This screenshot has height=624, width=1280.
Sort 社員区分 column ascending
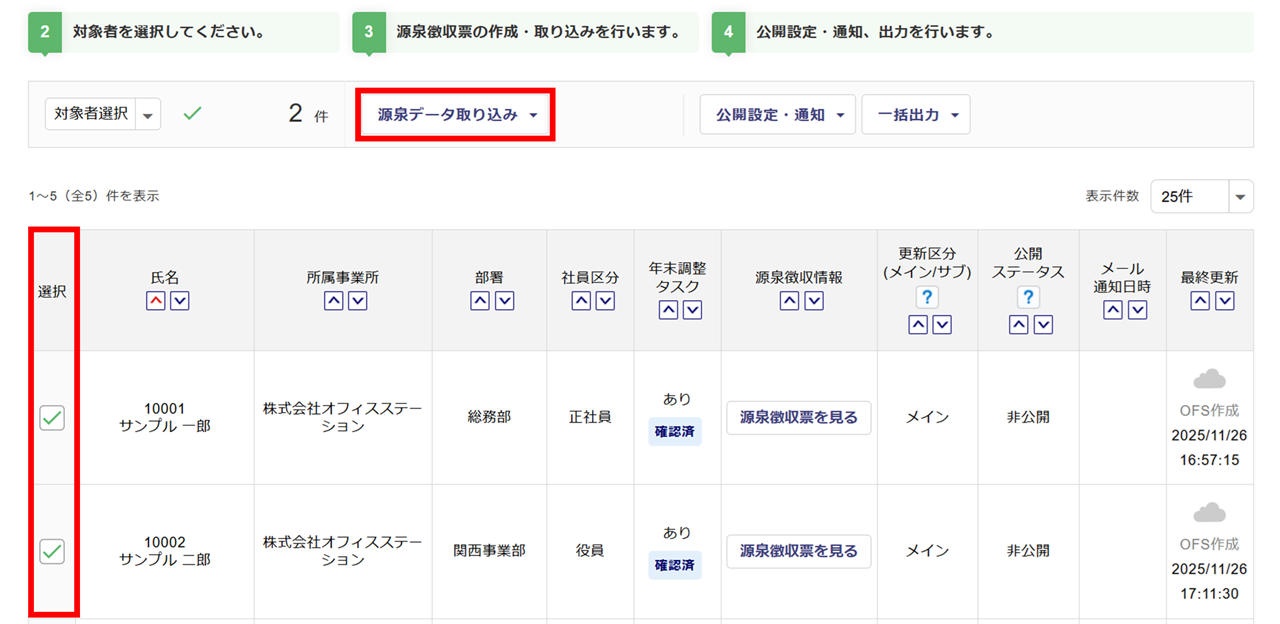tap(580, 301)
